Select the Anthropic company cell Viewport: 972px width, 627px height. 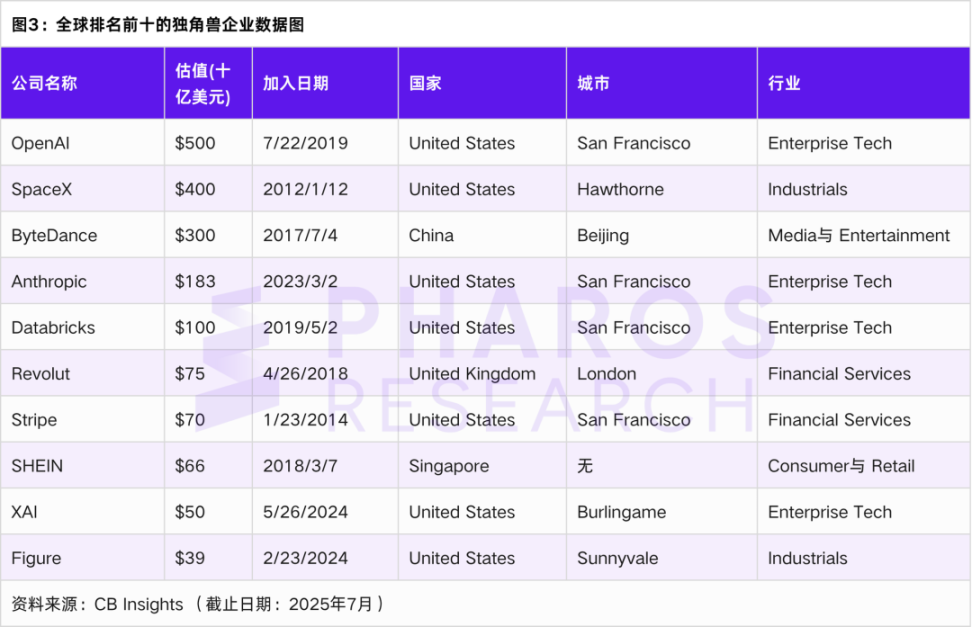(49, 282)
